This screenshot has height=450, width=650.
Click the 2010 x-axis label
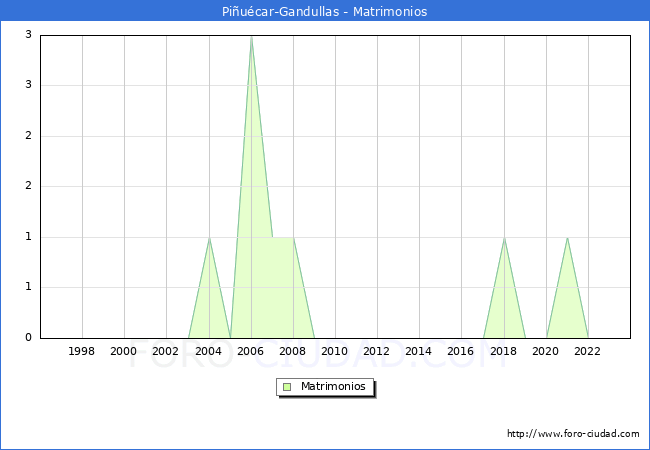pos(335,351)
